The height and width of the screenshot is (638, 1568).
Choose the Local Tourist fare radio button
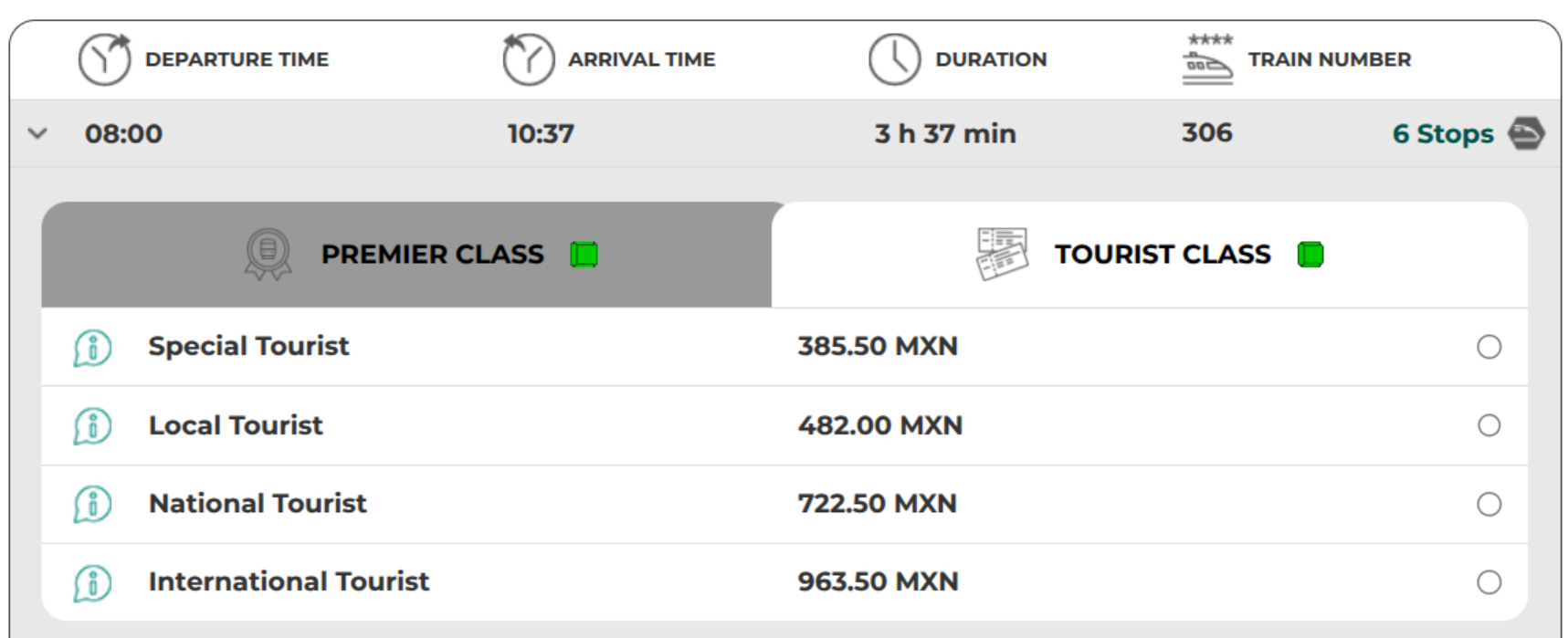tap(1489, 425)
